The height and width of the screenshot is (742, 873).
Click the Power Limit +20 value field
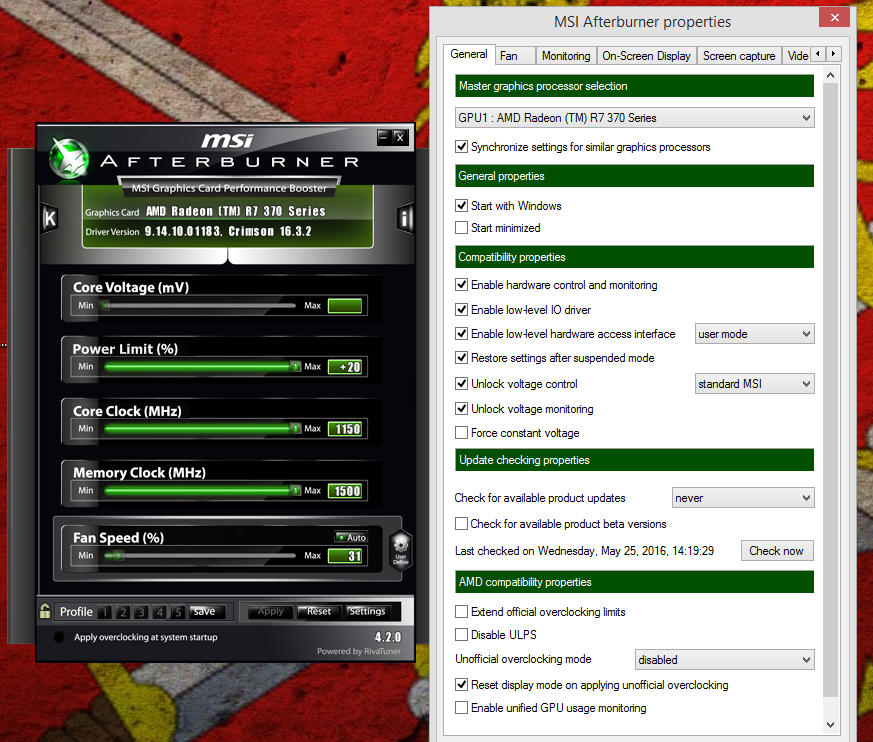pos(345,367)
